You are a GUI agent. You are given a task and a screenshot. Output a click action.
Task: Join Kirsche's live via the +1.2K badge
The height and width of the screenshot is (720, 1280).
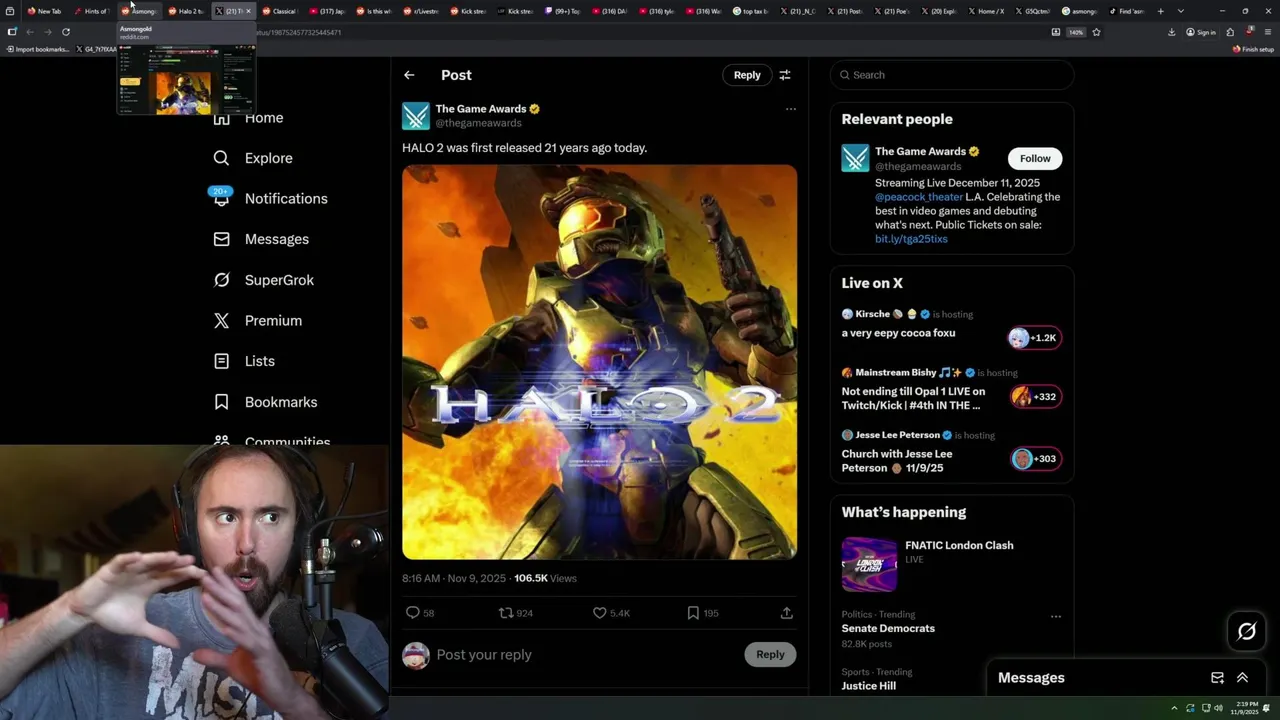coord(1034,338)
